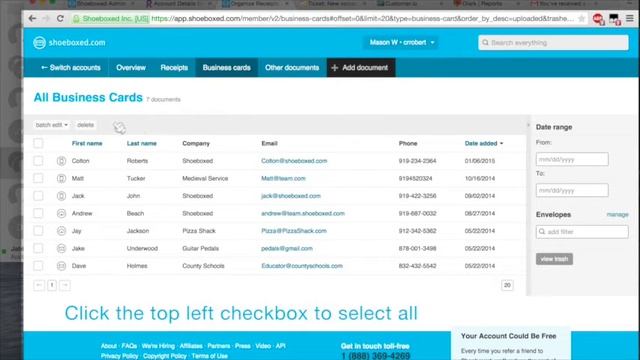The image size is (640, 360).
Task: Select the checkbox for Matt Tucker
Action: 38,178
